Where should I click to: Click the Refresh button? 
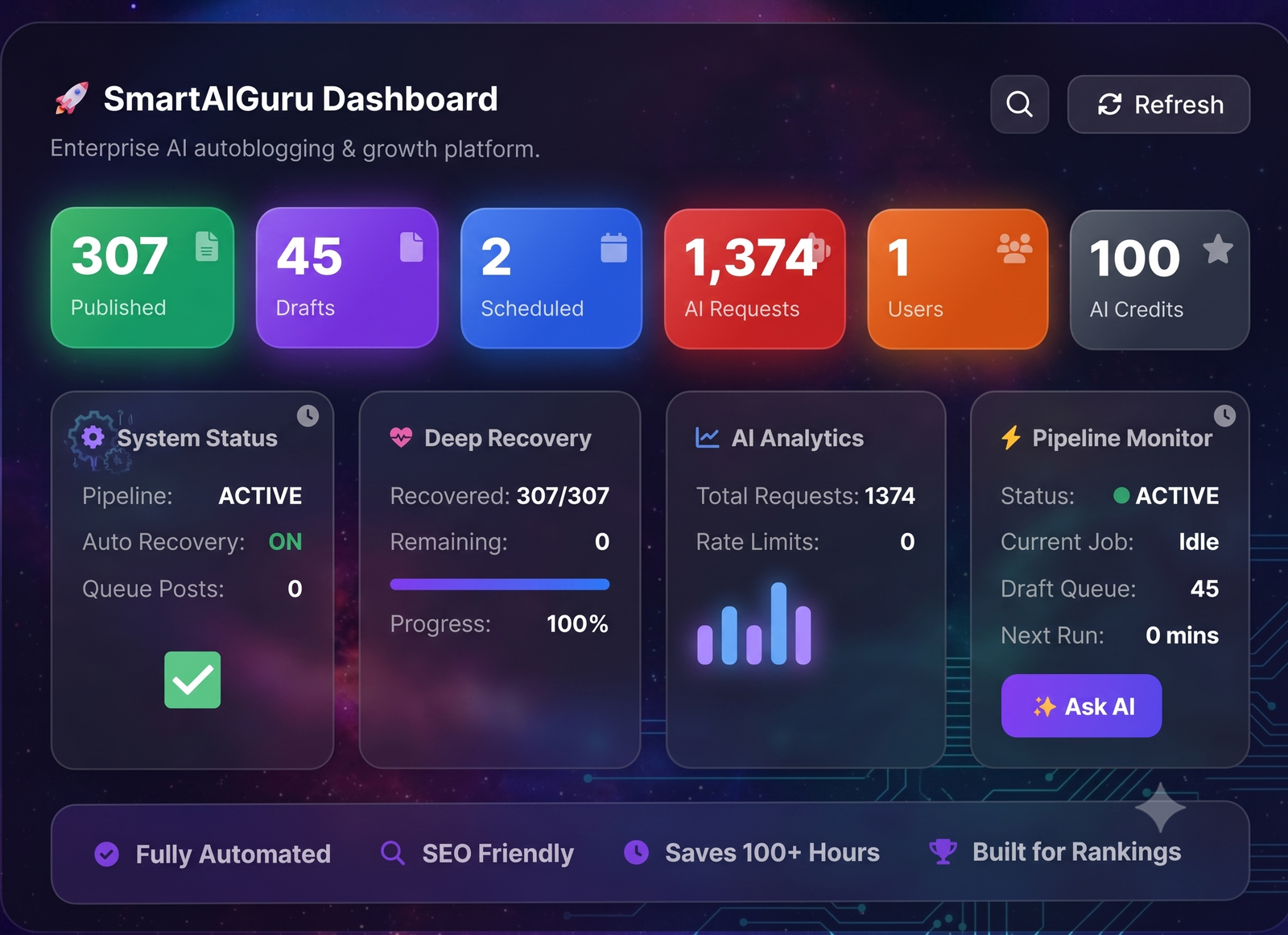tap(1158, 104)
